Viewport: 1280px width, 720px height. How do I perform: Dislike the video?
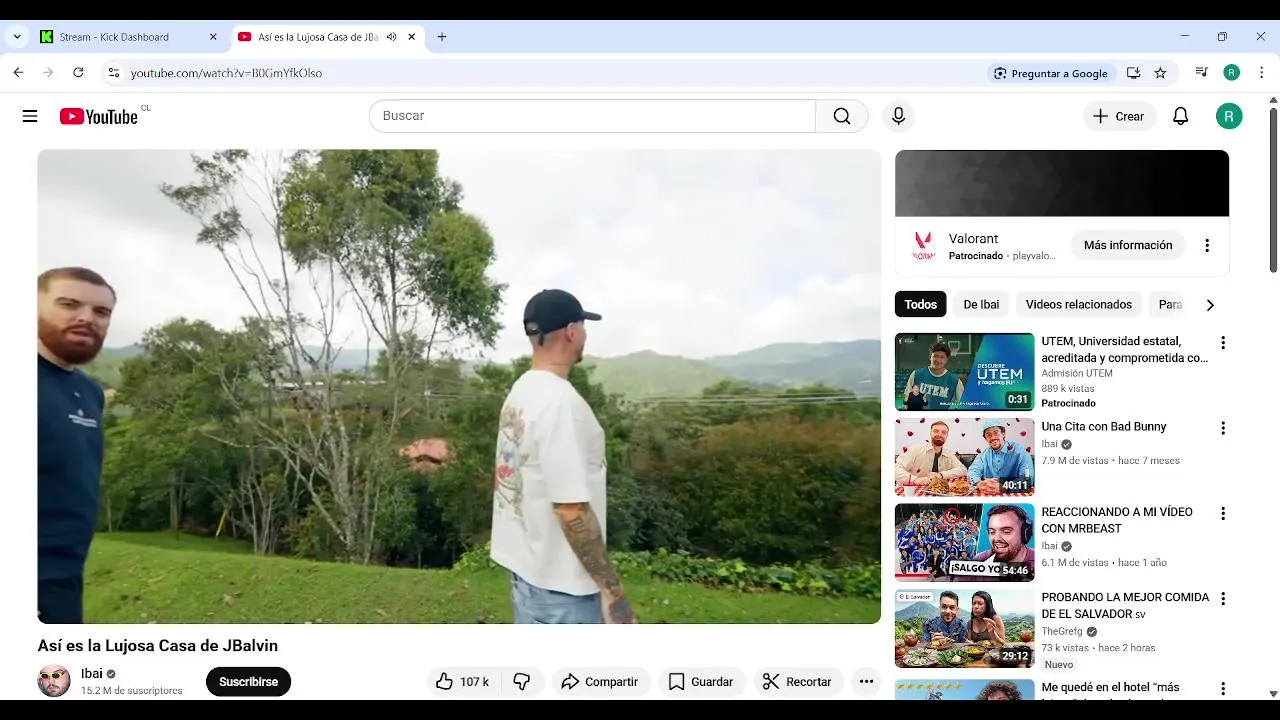522,682
